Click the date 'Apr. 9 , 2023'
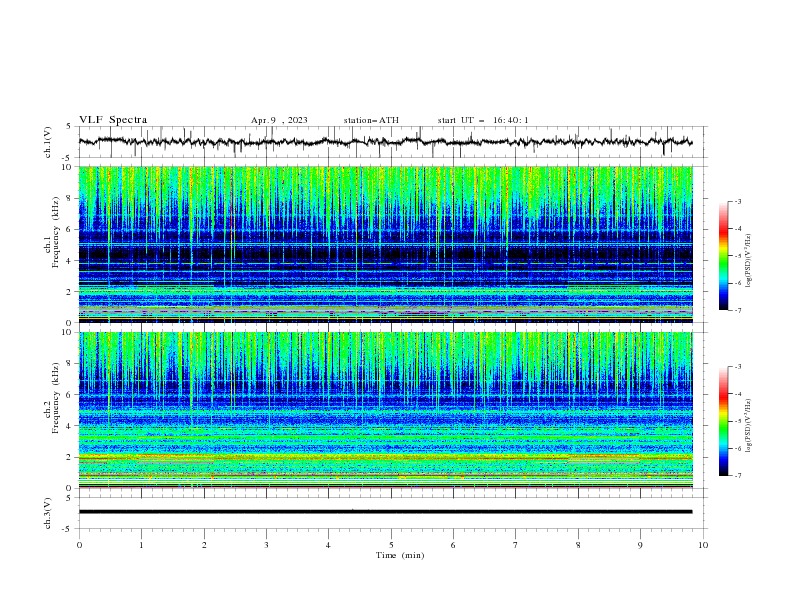Image resolution: width=792 pixels, height=612 pixels. (x=279, y=120)
